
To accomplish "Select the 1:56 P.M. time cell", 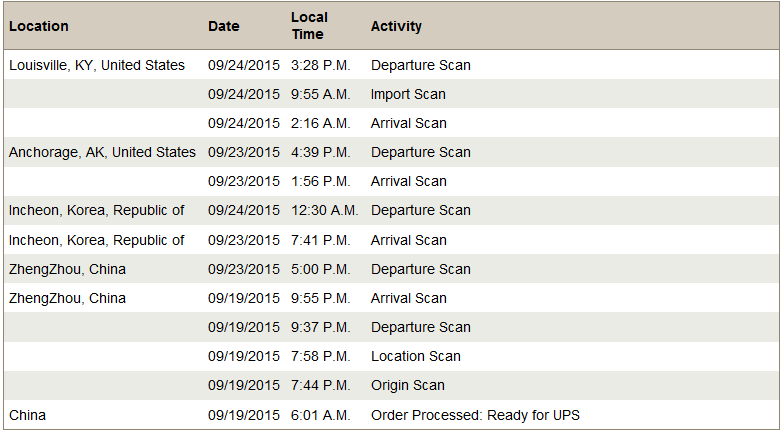I will pos(320,181).
